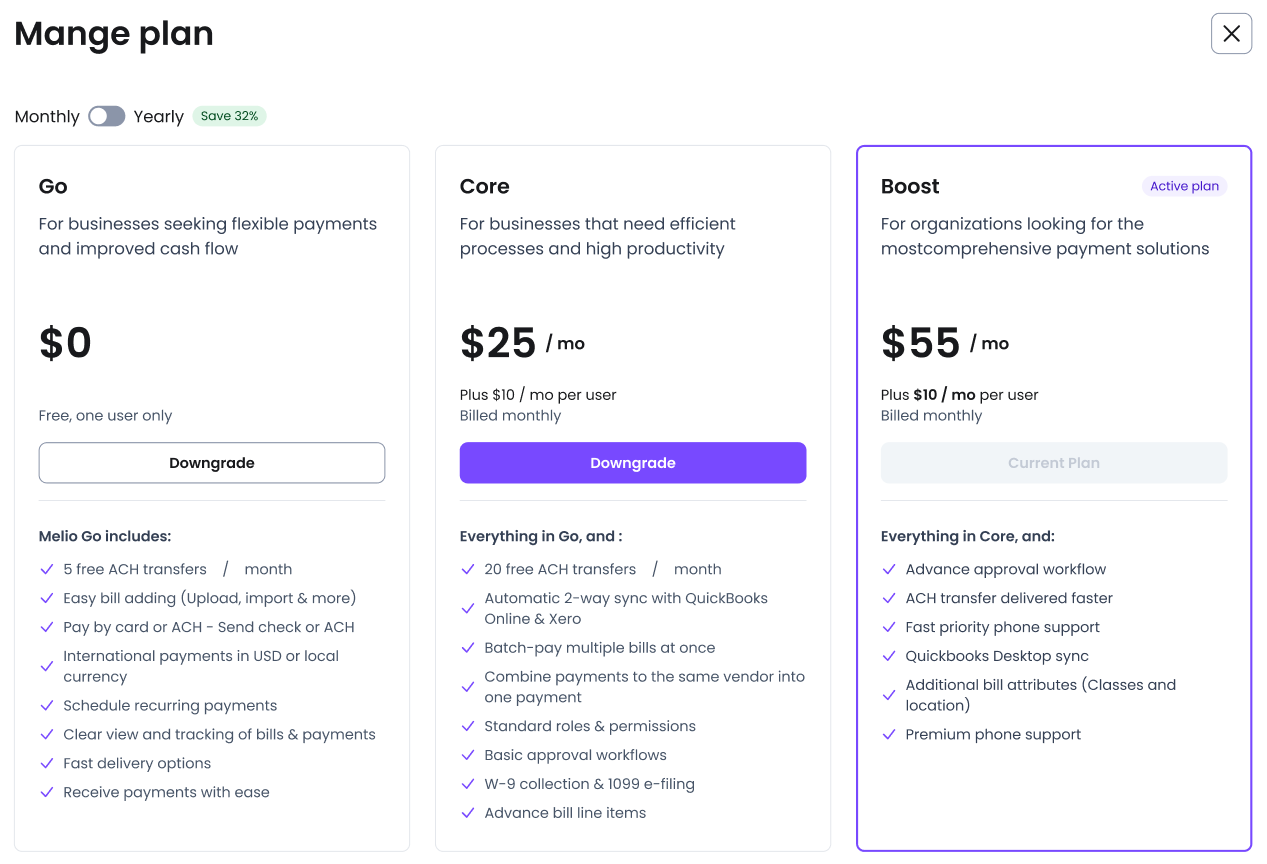The width and height of the screenshot is (1267, 864).
Task: Click the Monthly billing label
Action: (x=47, y=116)
